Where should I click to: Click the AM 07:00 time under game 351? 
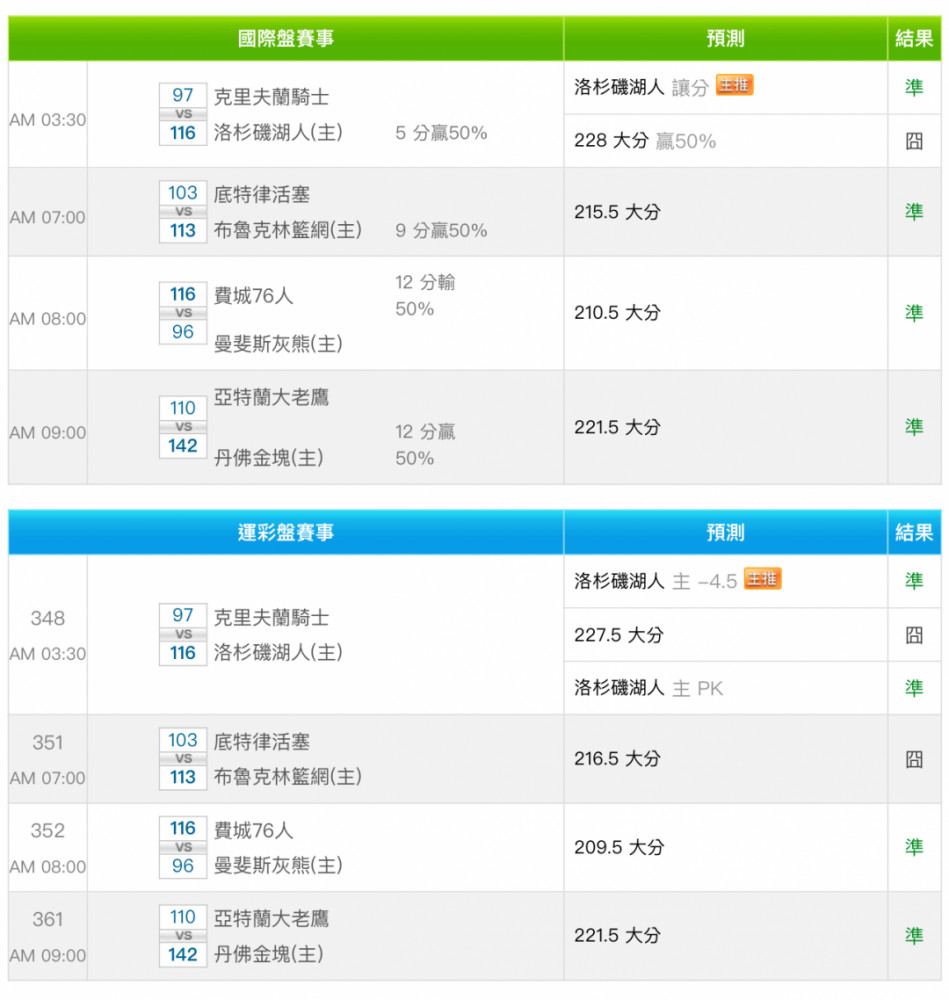[48, 778]
